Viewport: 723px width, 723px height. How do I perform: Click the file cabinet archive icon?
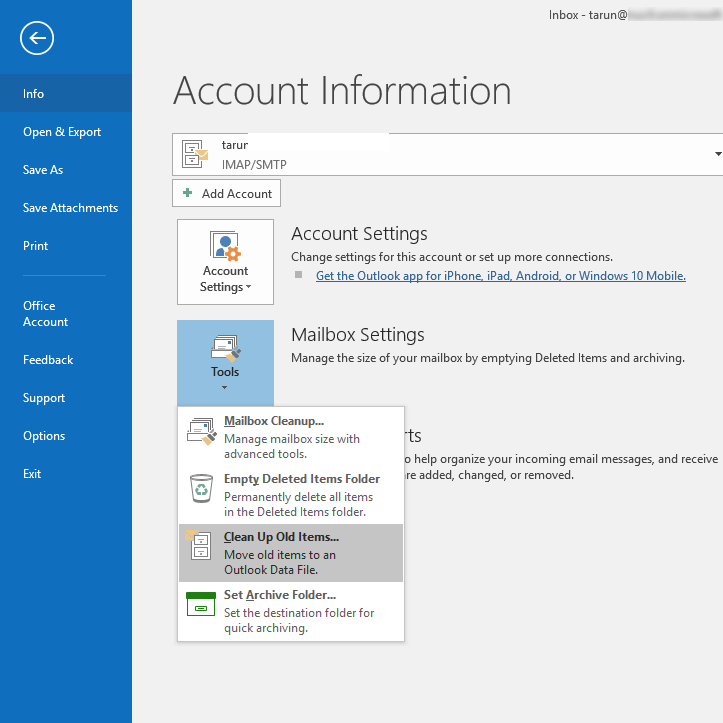(x=198, y=545)
